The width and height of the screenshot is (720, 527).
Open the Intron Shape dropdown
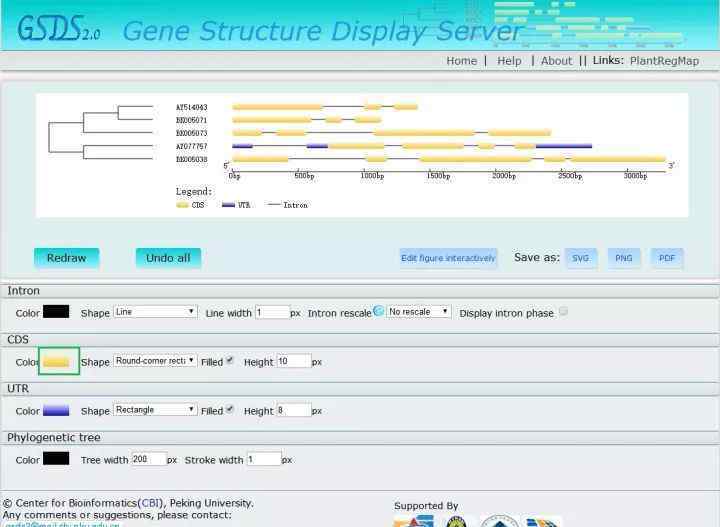tap(155, 312)
